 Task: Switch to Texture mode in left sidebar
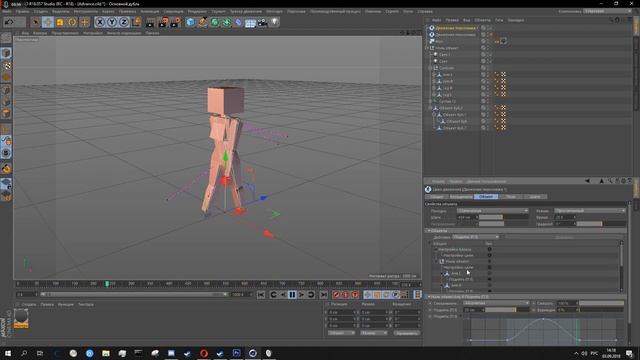(x=6, y=66)
